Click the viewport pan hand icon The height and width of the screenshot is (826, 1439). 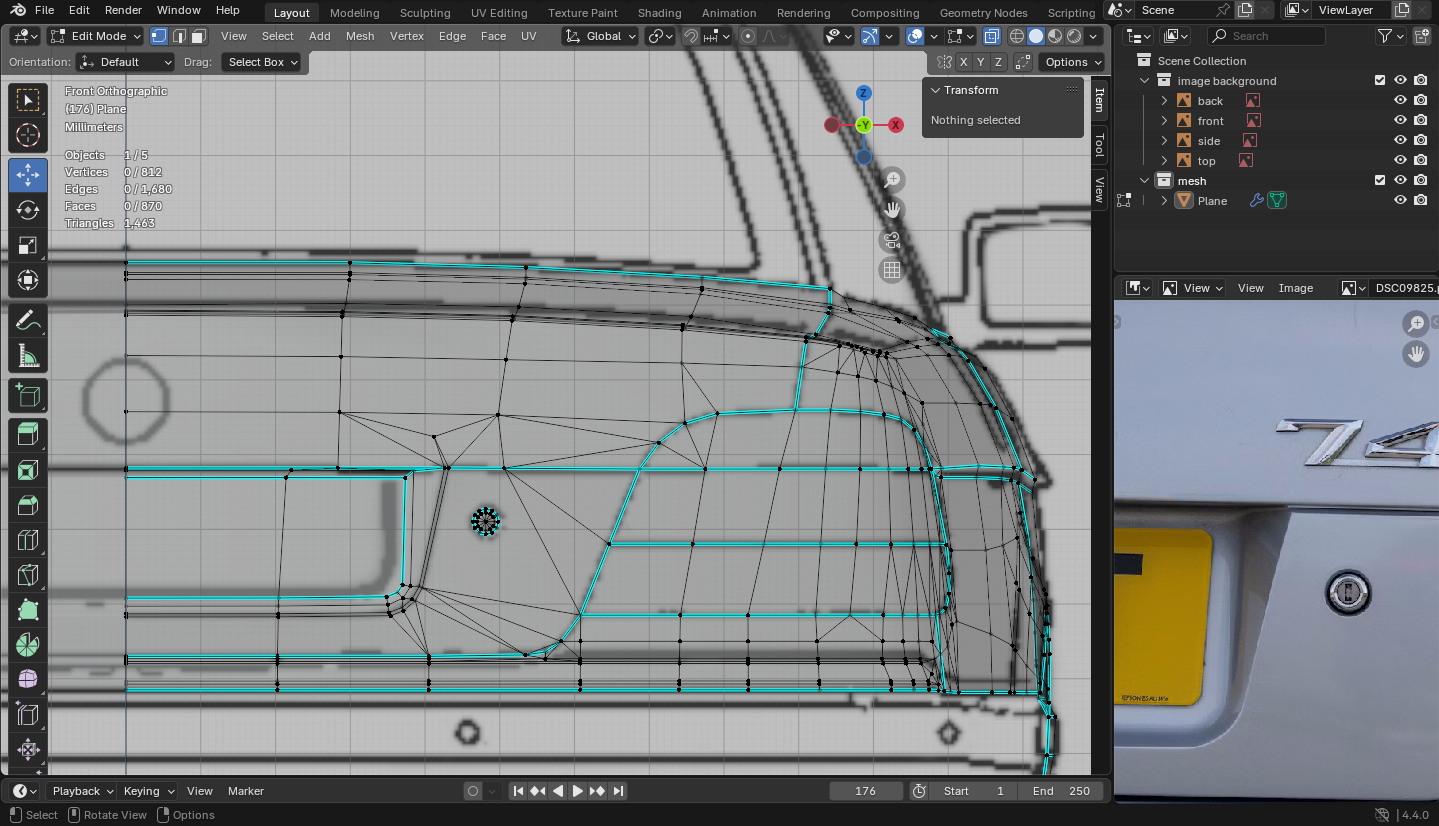click(x=892, y=210)
